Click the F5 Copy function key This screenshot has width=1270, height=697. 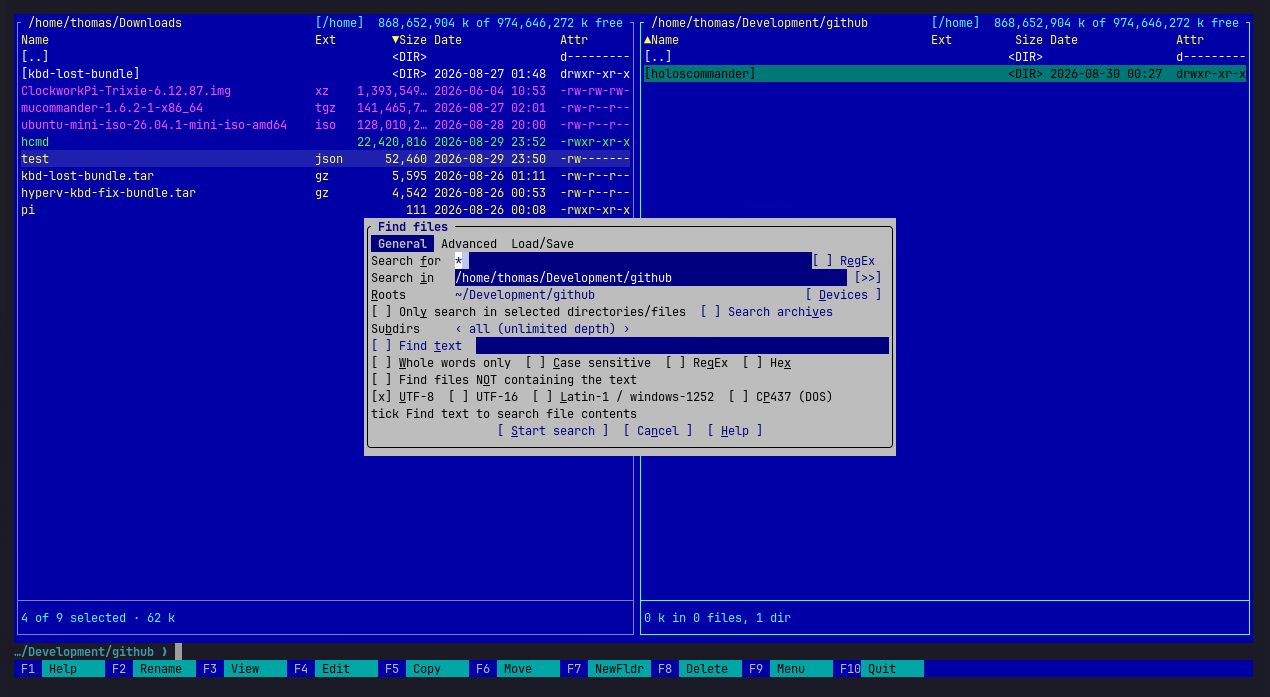(x=423, y=669)
